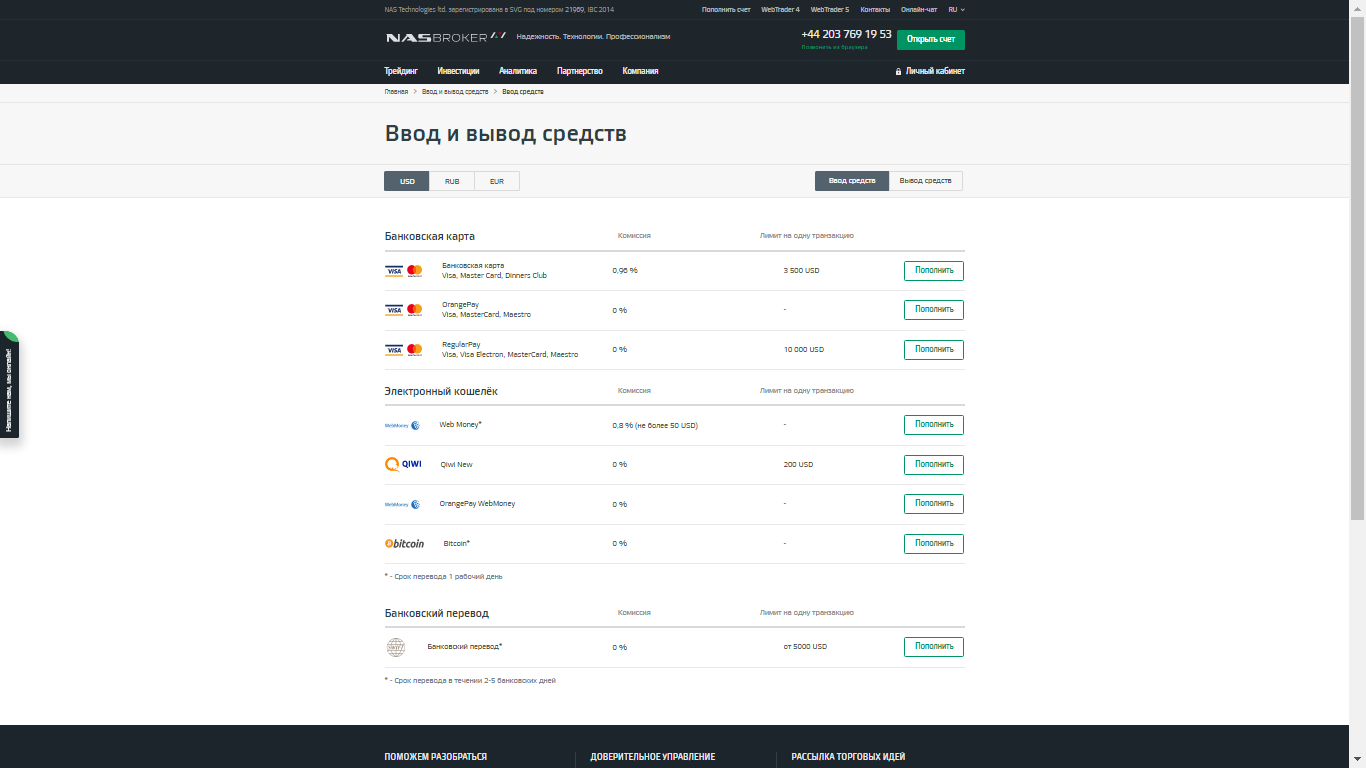Image resolution: width=1366 pixels, height=768 pixels.
Task: Click card icons in the OrangePay Visa row
Action: tap(404, 310)
